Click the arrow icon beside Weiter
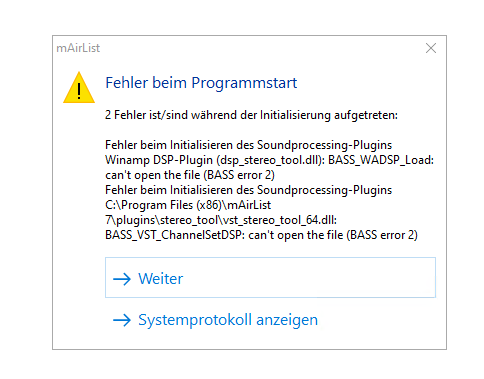484x379 pixels. tap(122, 279)
